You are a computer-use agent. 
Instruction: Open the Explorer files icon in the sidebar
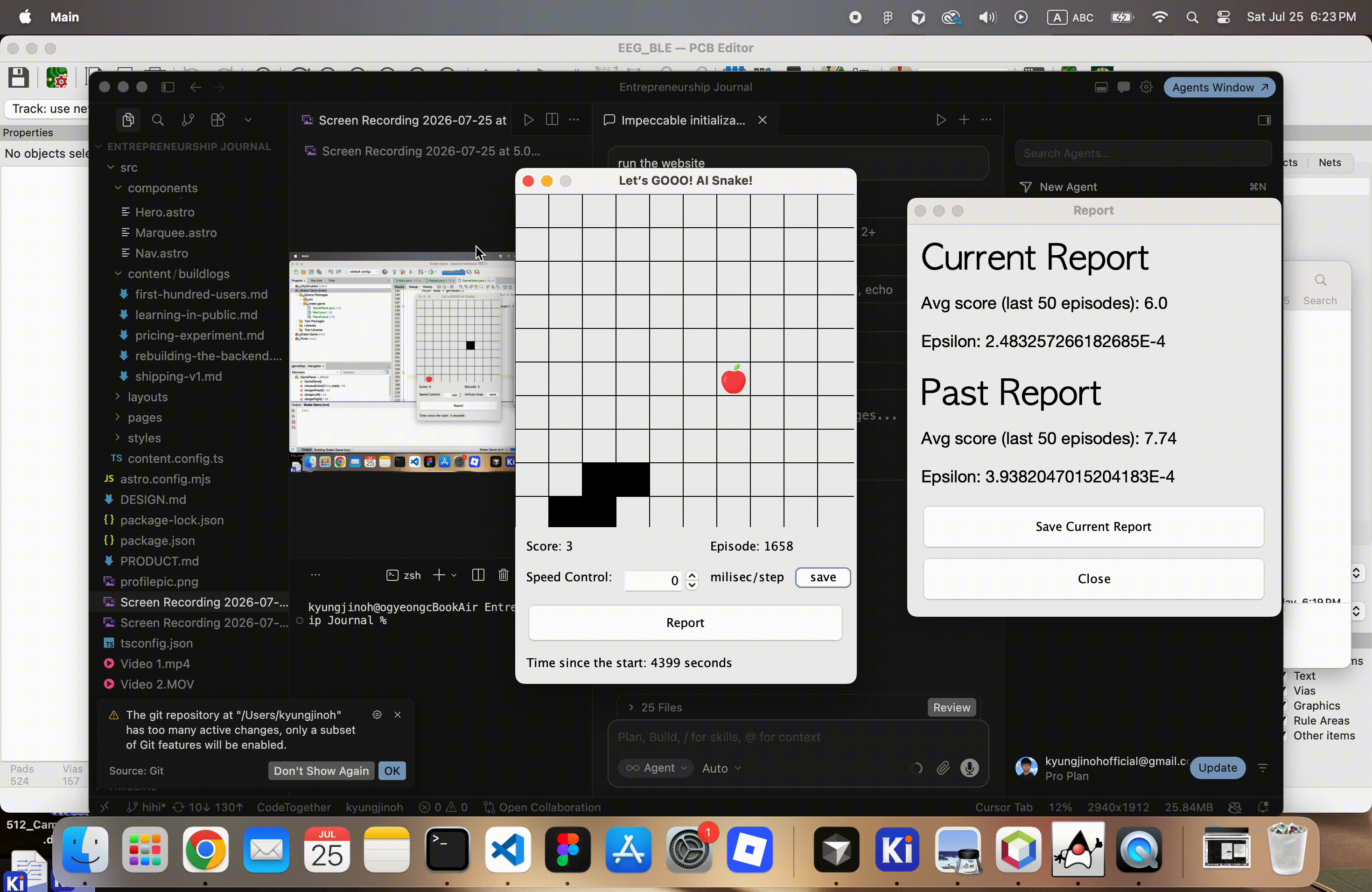click(128, 120)
